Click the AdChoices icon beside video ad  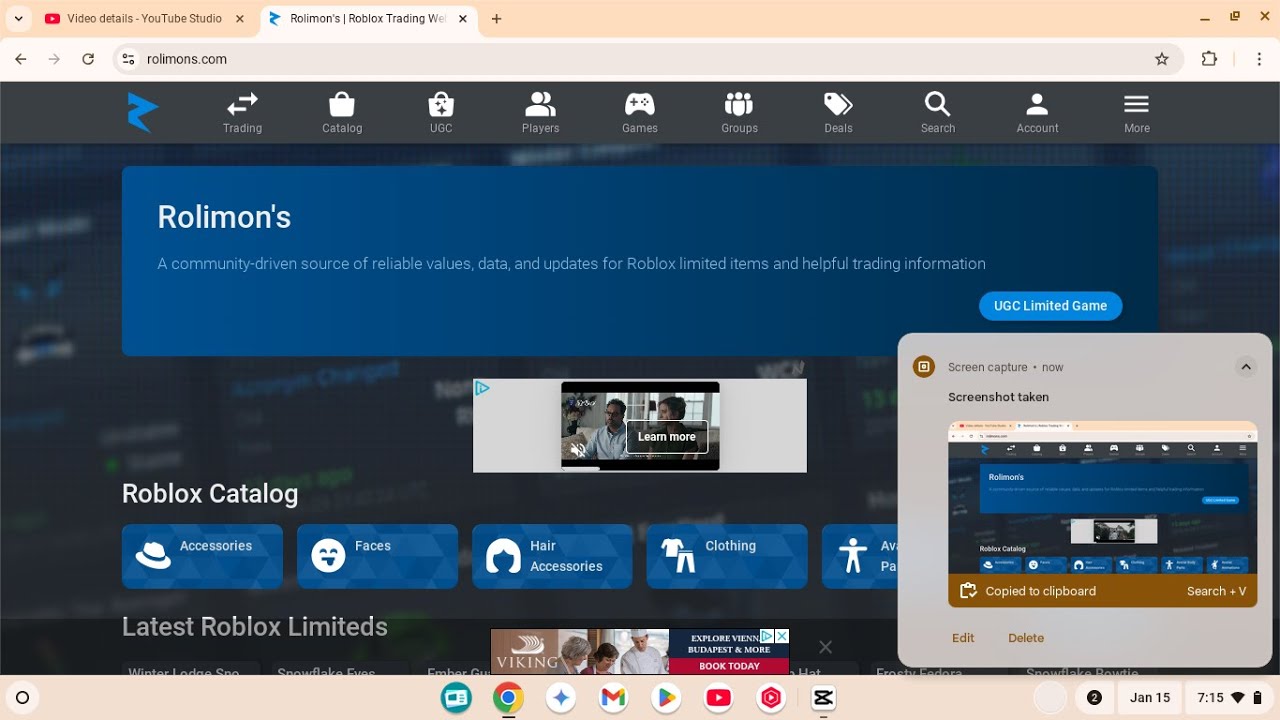click(482, 388)
